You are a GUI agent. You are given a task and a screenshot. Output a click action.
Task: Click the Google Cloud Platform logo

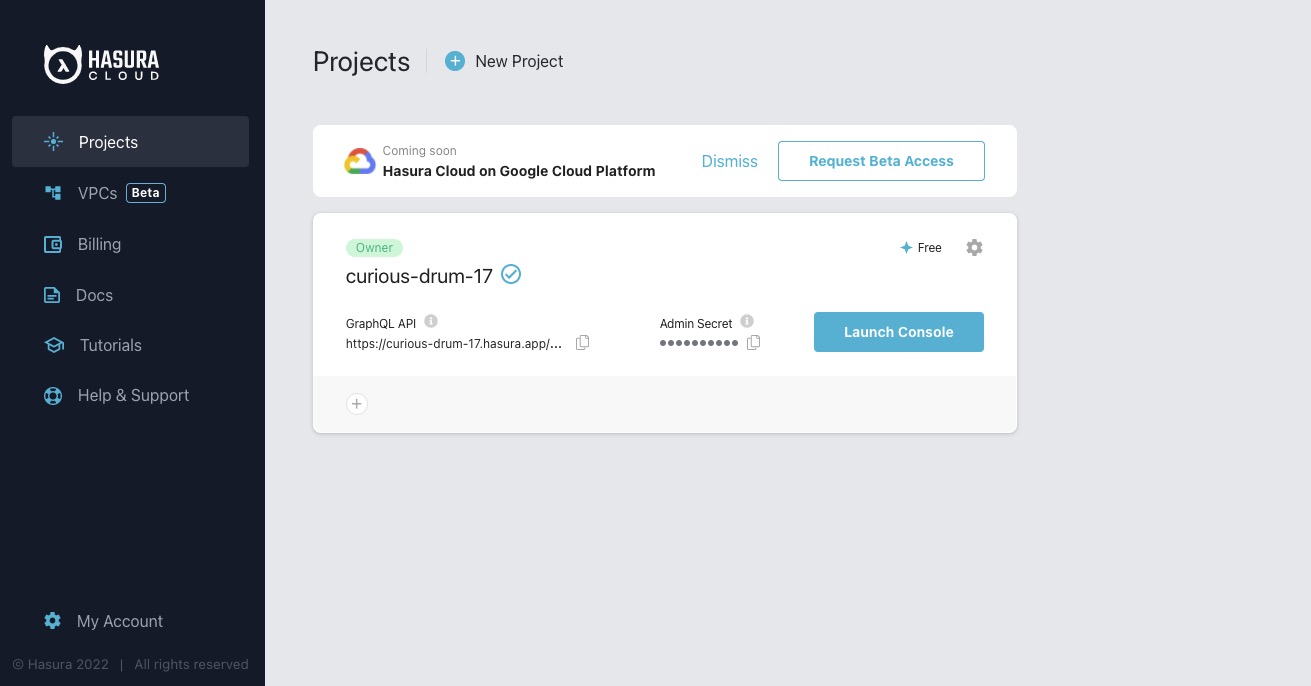360,161
